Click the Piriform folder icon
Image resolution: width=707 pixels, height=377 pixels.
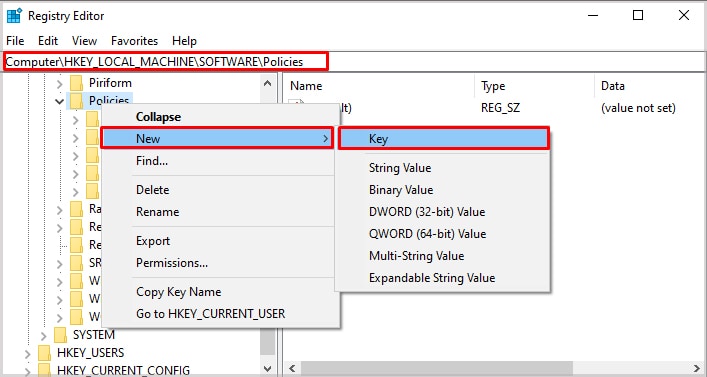coord(77,83)
